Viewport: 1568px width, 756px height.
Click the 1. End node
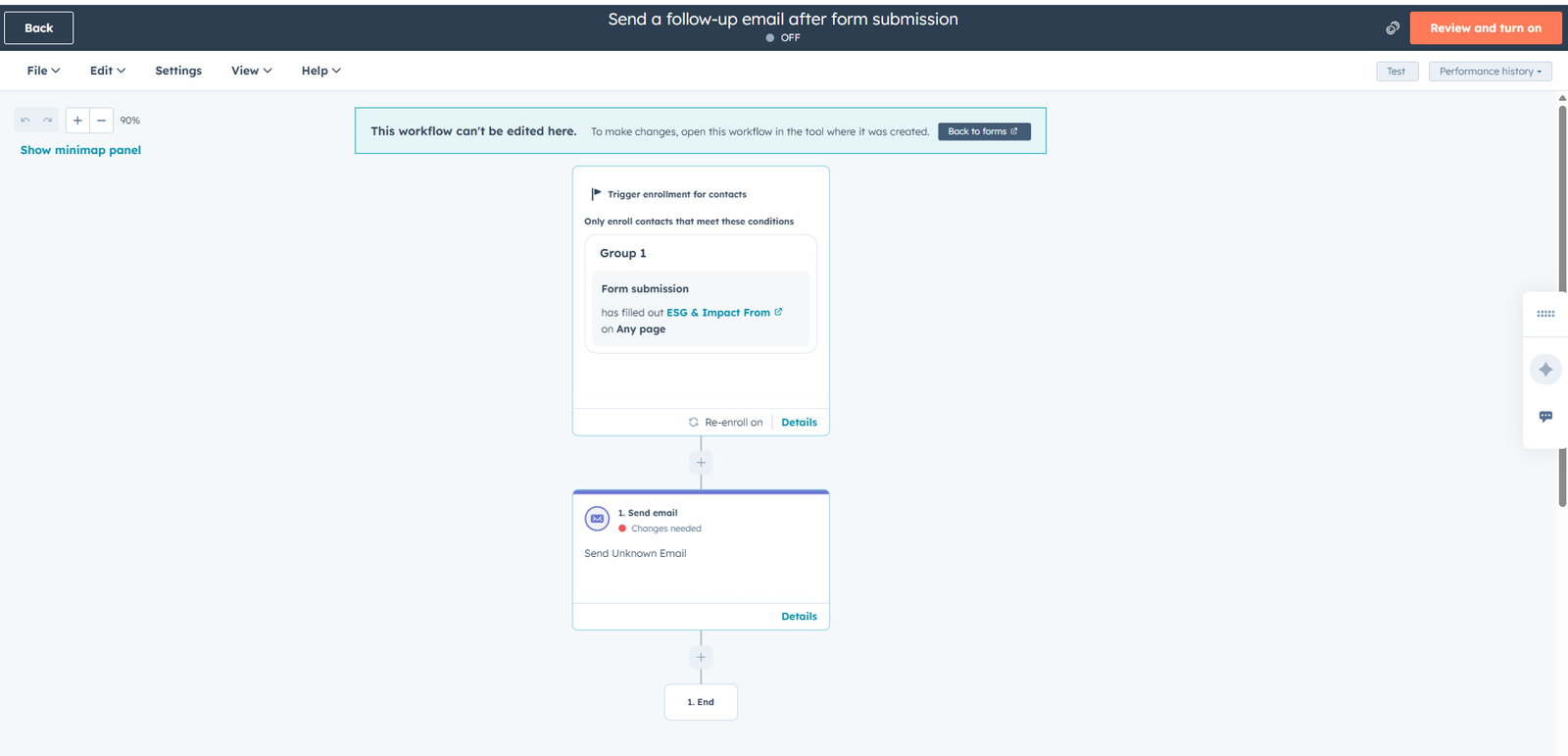701,702
